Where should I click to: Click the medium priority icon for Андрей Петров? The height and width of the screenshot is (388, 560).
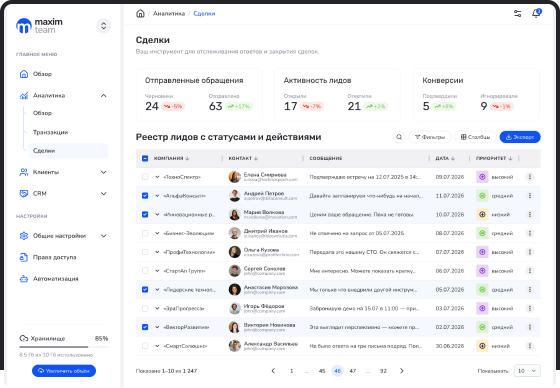tap(482, 196)
